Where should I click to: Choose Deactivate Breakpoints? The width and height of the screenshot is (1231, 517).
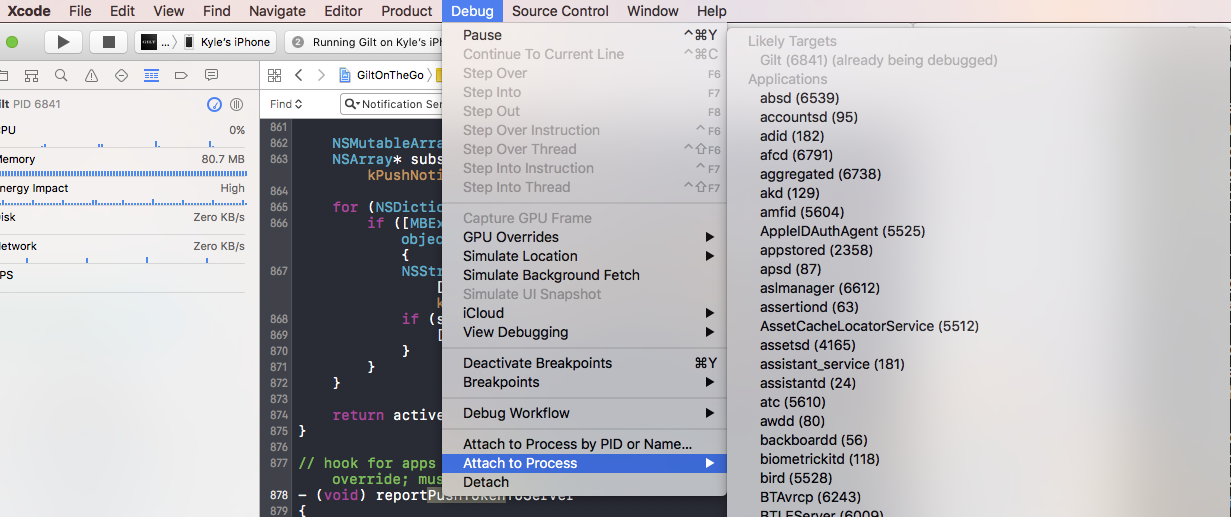coord(584,363)
